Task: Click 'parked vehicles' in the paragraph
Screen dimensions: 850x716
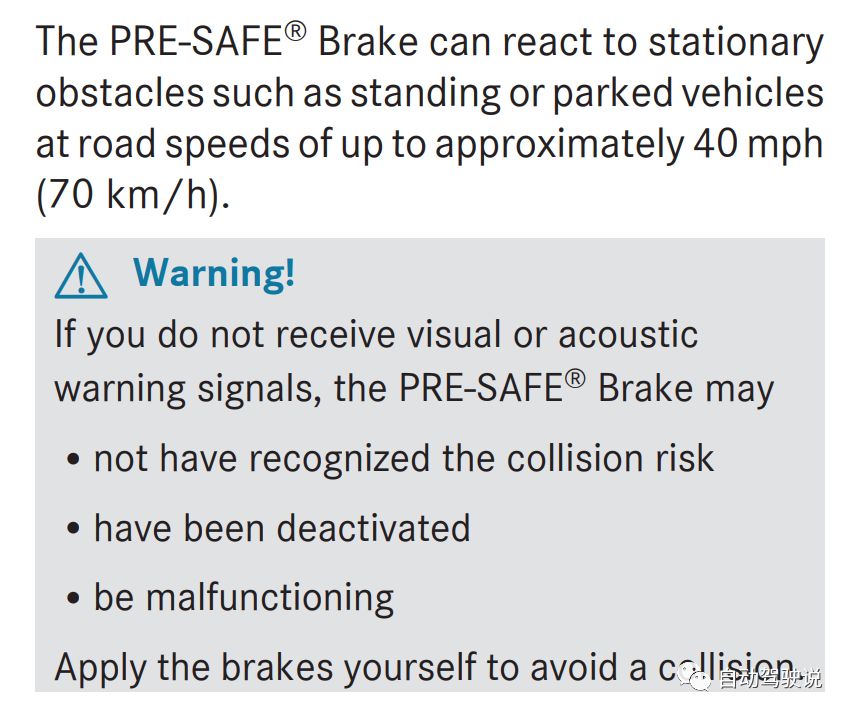Action: (688, 94)
